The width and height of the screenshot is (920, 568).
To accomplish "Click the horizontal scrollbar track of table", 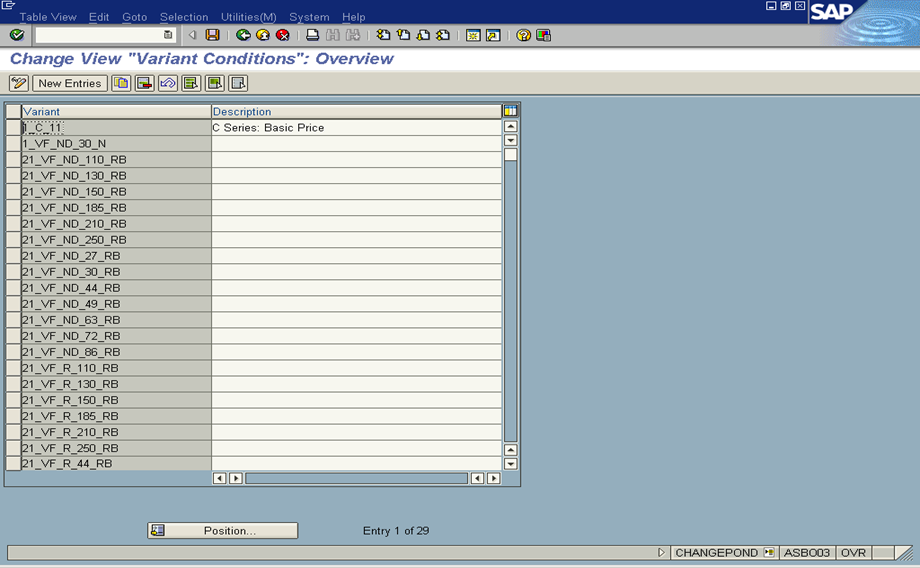I will (x=356, y=478).
